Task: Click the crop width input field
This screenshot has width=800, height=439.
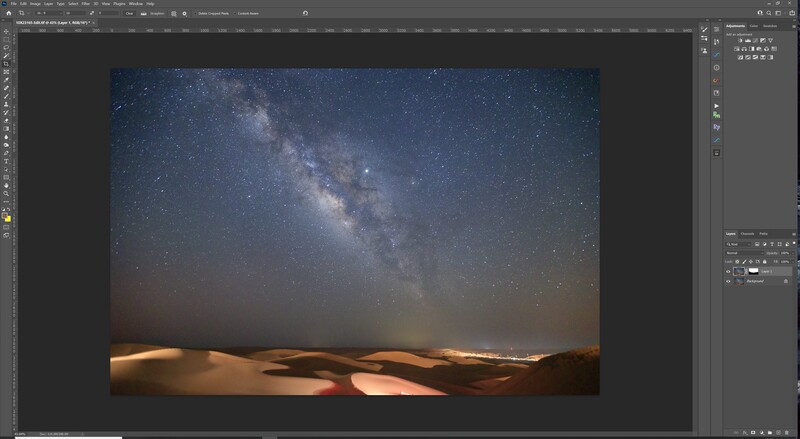Action: [76, 13]
